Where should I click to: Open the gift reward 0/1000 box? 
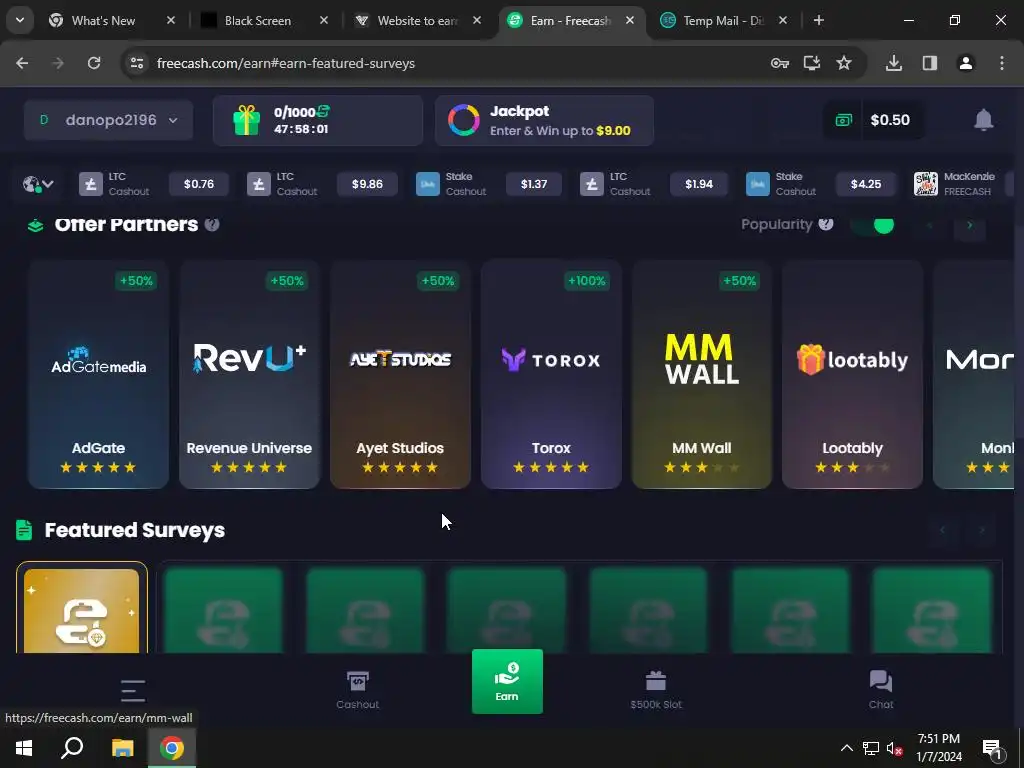point(317,120)
